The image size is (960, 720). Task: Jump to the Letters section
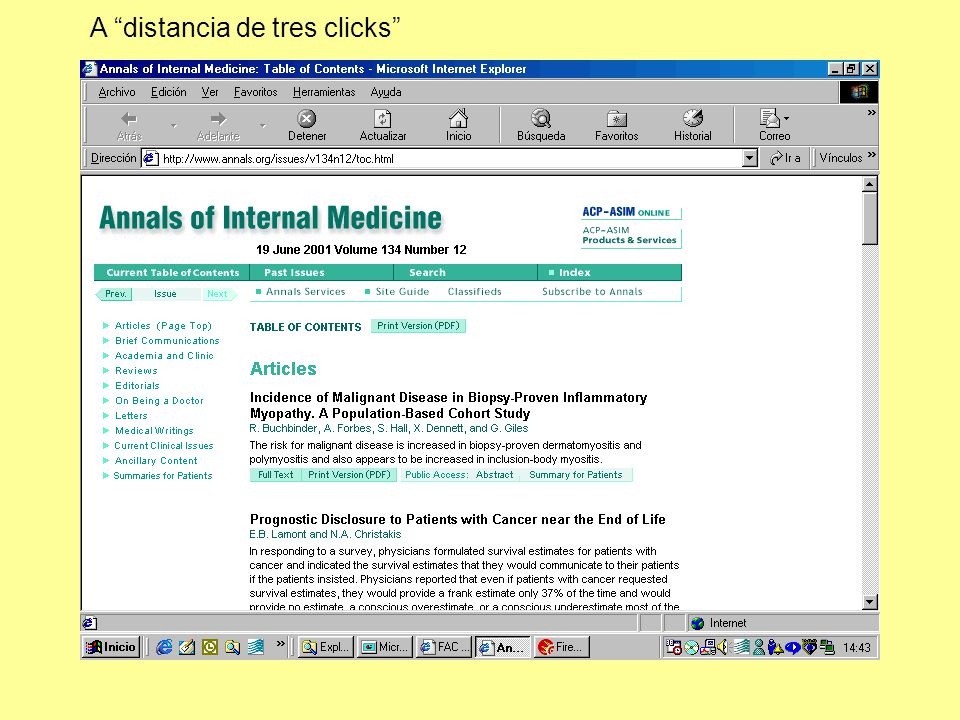(x=131, y=416)
